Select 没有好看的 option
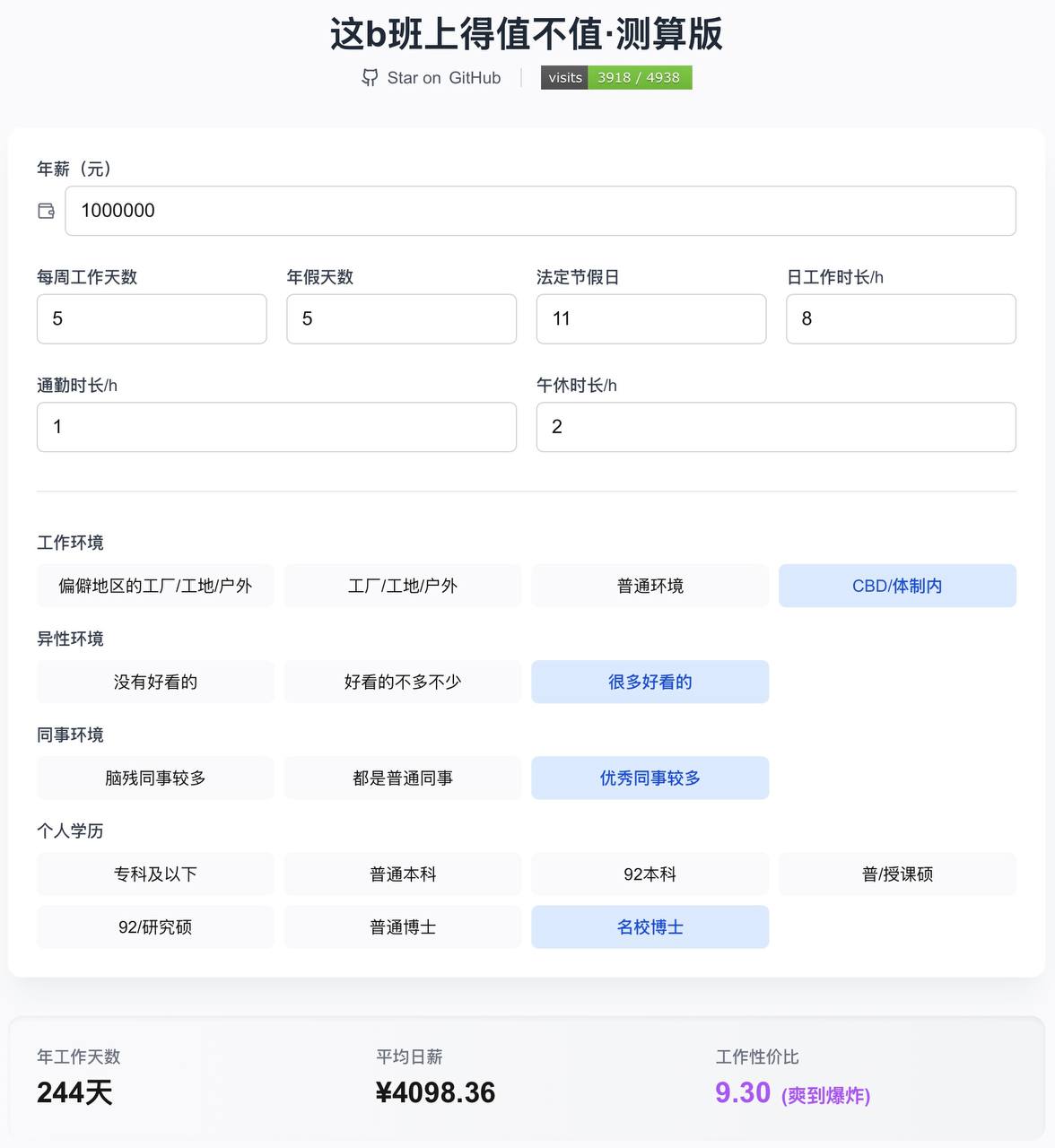 (155, 682)
